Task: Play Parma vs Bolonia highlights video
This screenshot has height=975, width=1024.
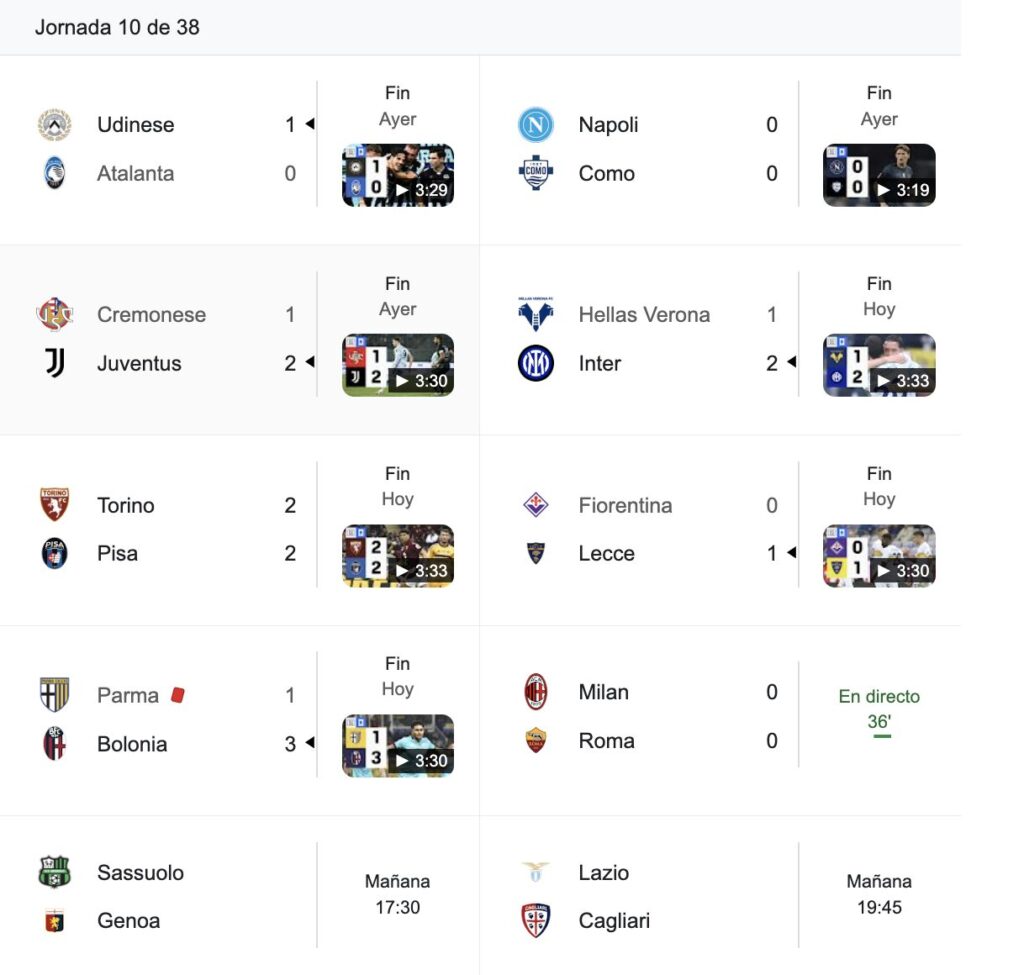Action: tap(398, 745)
